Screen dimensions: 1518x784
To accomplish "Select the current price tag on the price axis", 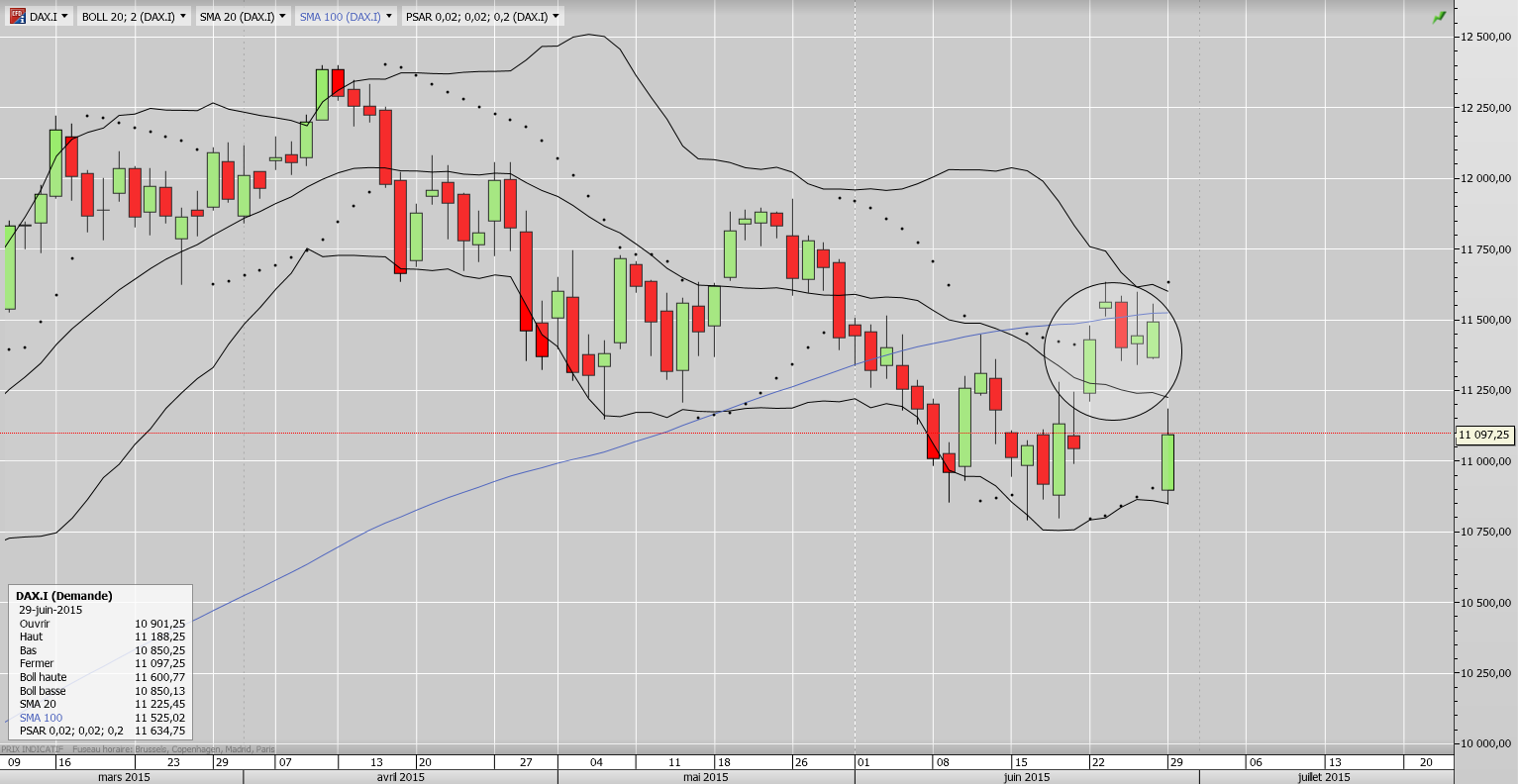I will [x=1484, y=435].
